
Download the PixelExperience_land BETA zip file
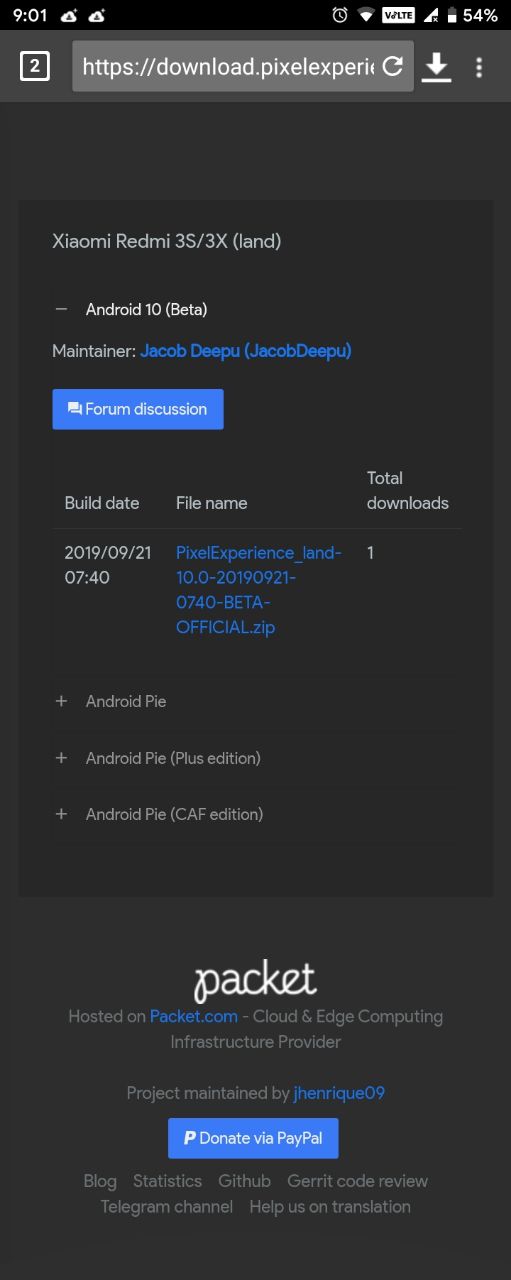tap(259, 590)
